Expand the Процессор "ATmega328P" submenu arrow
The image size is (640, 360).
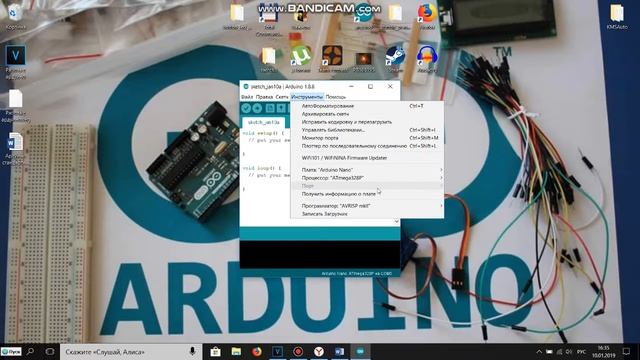pos(441,178)
